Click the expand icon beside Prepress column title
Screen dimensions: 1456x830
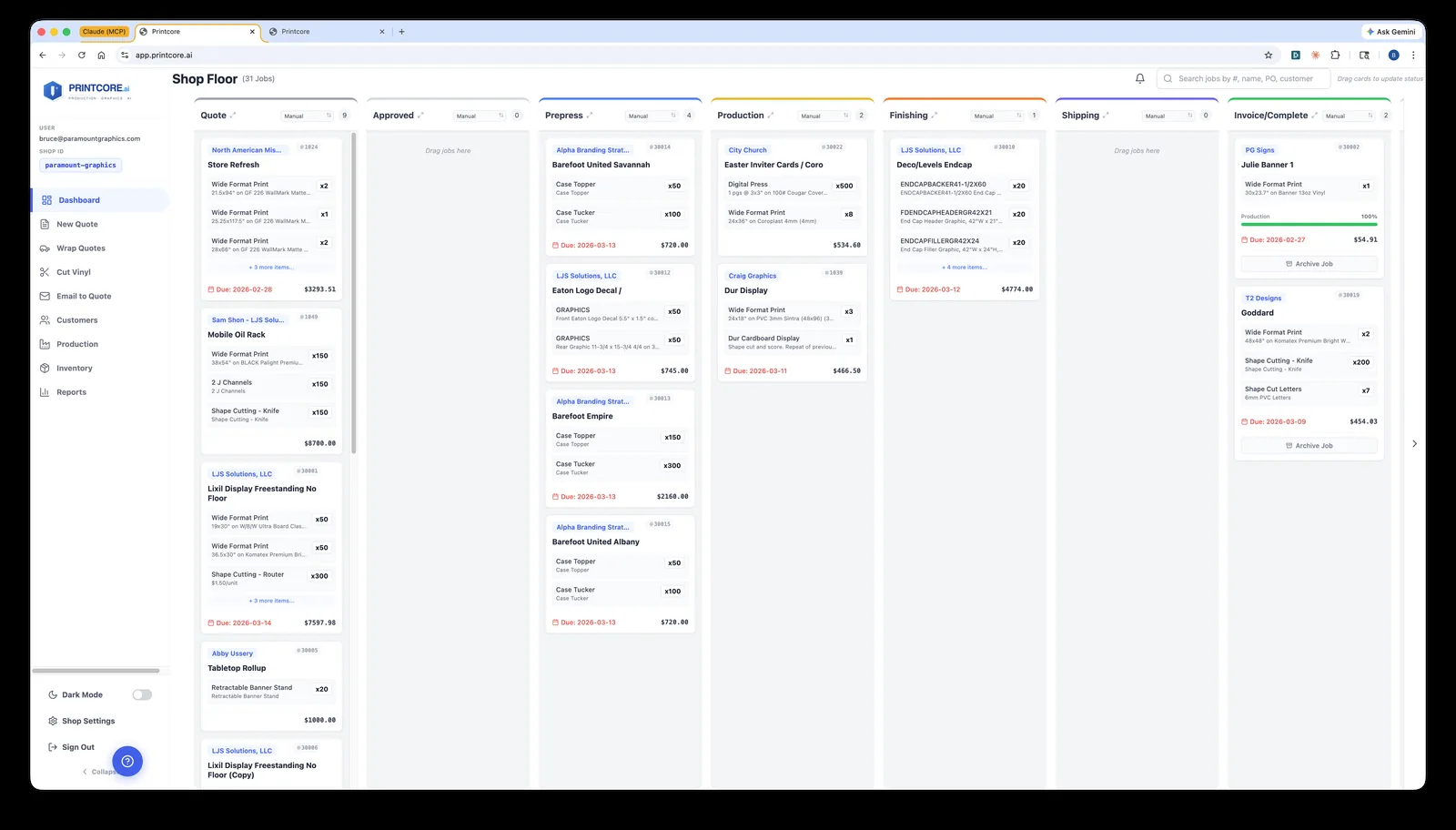tap(590, 116)
